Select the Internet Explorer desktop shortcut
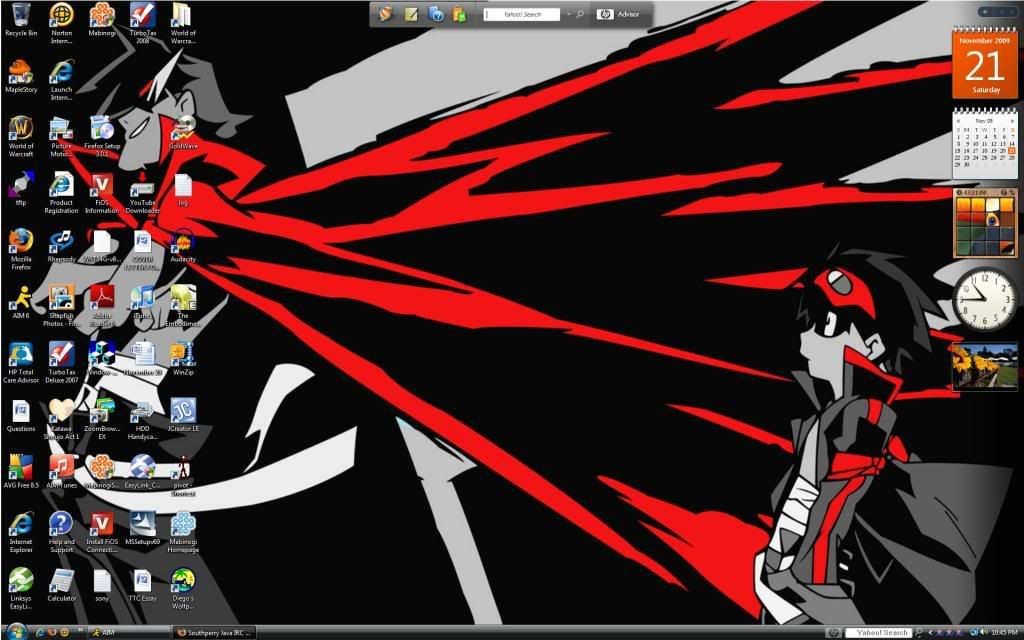Screen dimensions: 1024x640 (21, 532)
